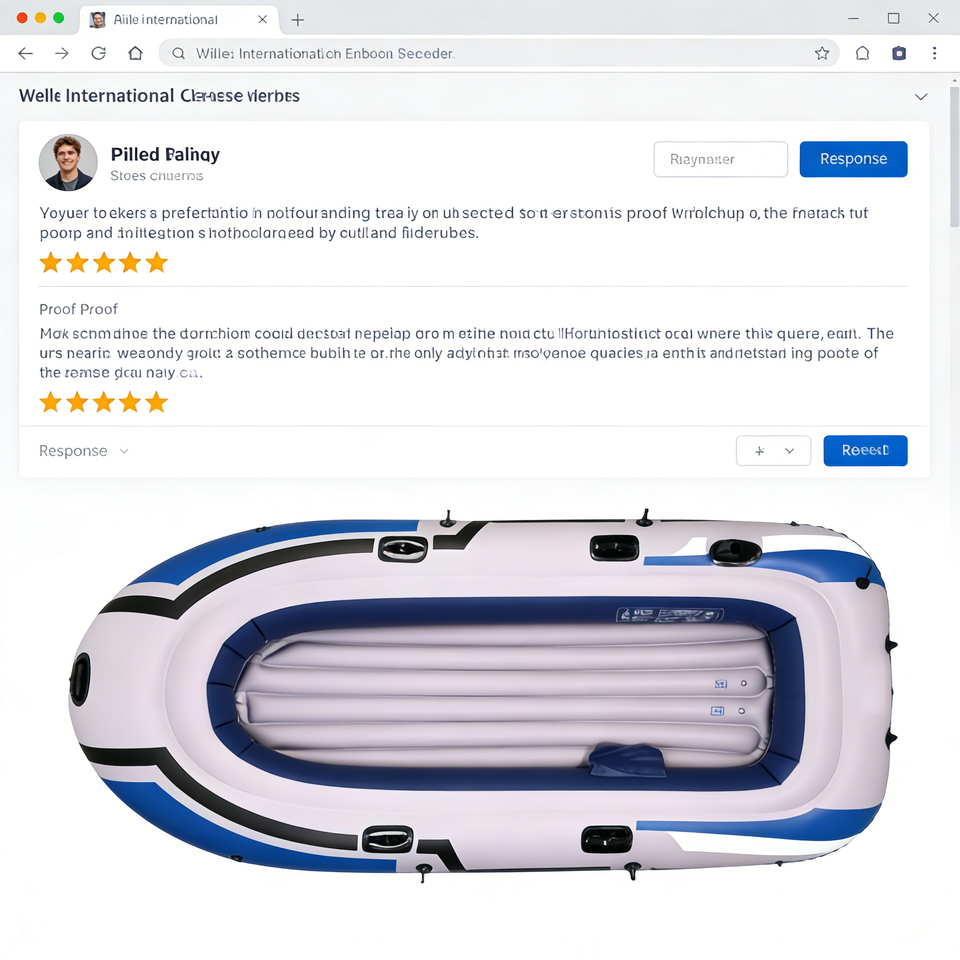Viewport: 960px width, 960px height.
Task: Expand the Response dropdown at card bottom
Action: (84, 451)
